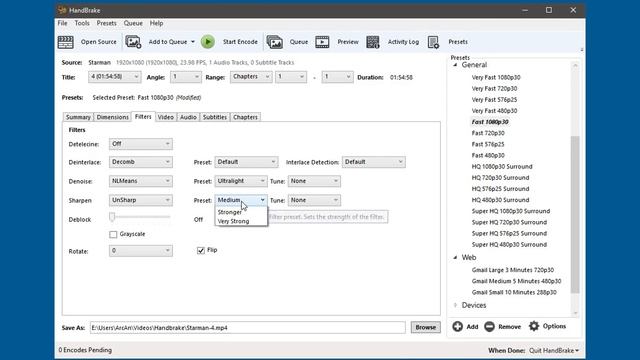
Task: Open the Queue menu
Action: click(x=133, y=23)
